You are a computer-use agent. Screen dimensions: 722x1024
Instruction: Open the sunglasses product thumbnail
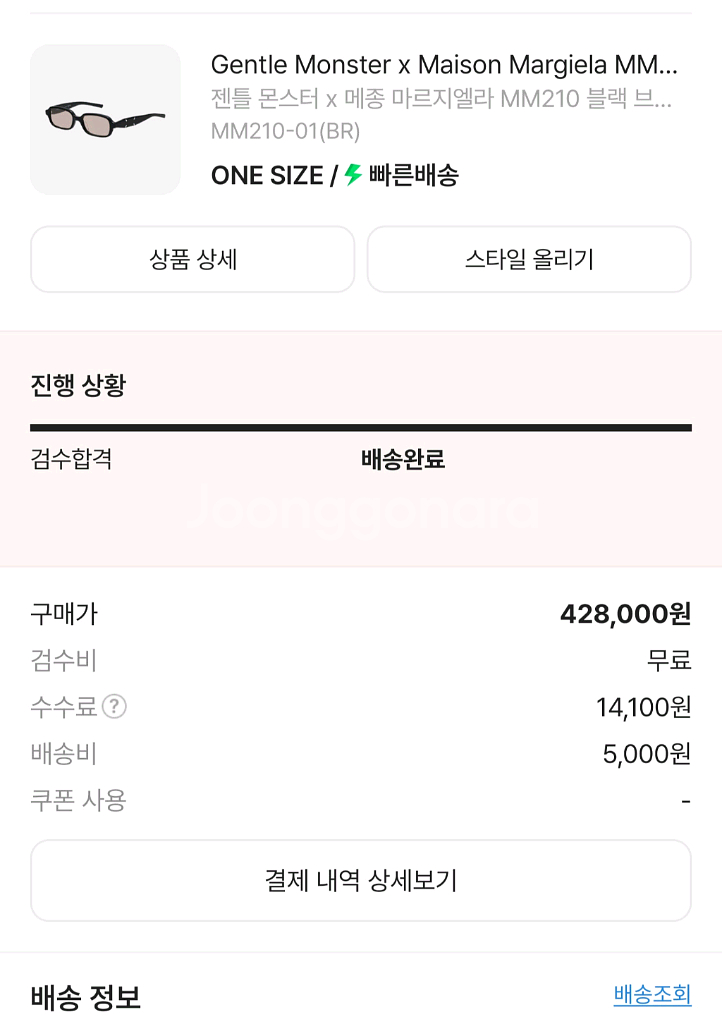105,120
